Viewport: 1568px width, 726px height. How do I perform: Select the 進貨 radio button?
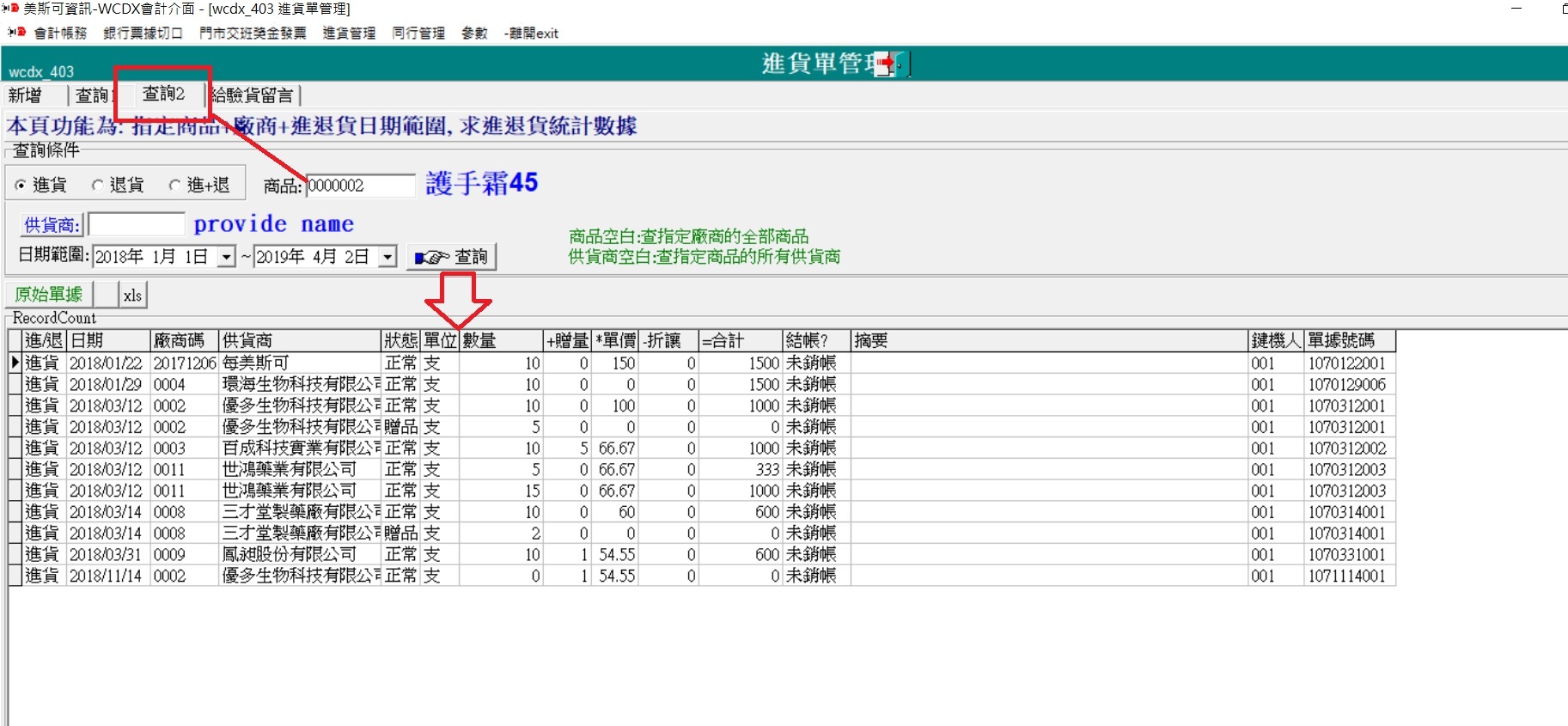pos(21,186)
